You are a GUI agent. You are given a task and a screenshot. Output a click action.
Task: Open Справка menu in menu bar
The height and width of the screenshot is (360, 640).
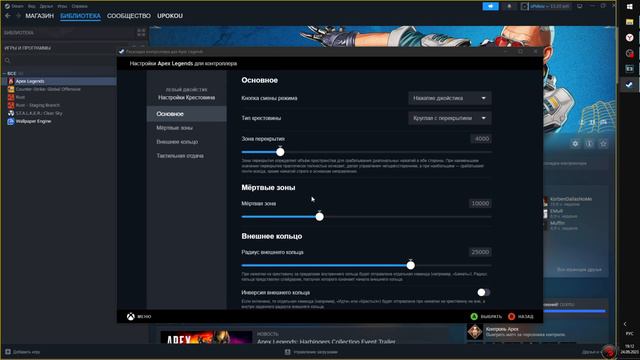[80, 6]
